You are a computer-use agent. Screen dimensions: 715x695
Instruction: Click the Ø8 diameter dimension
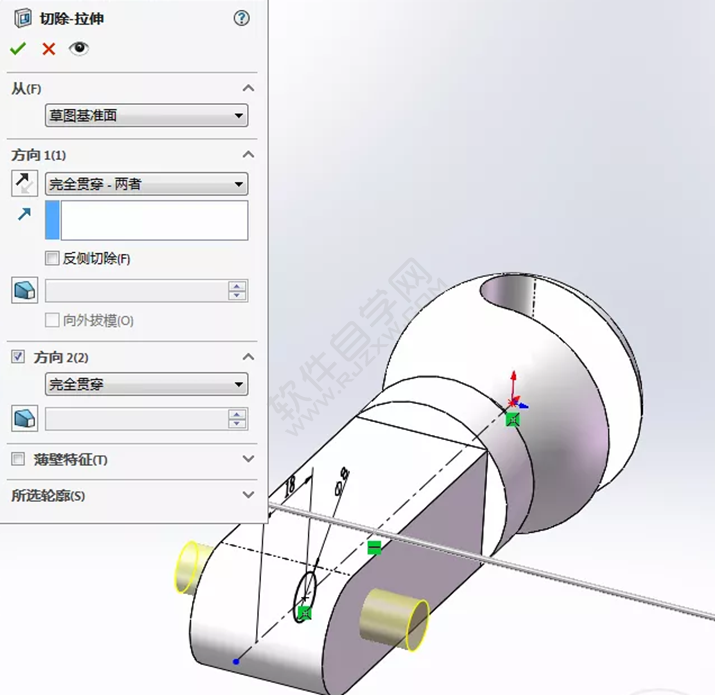pyautogui.click(x=342, y=482)
